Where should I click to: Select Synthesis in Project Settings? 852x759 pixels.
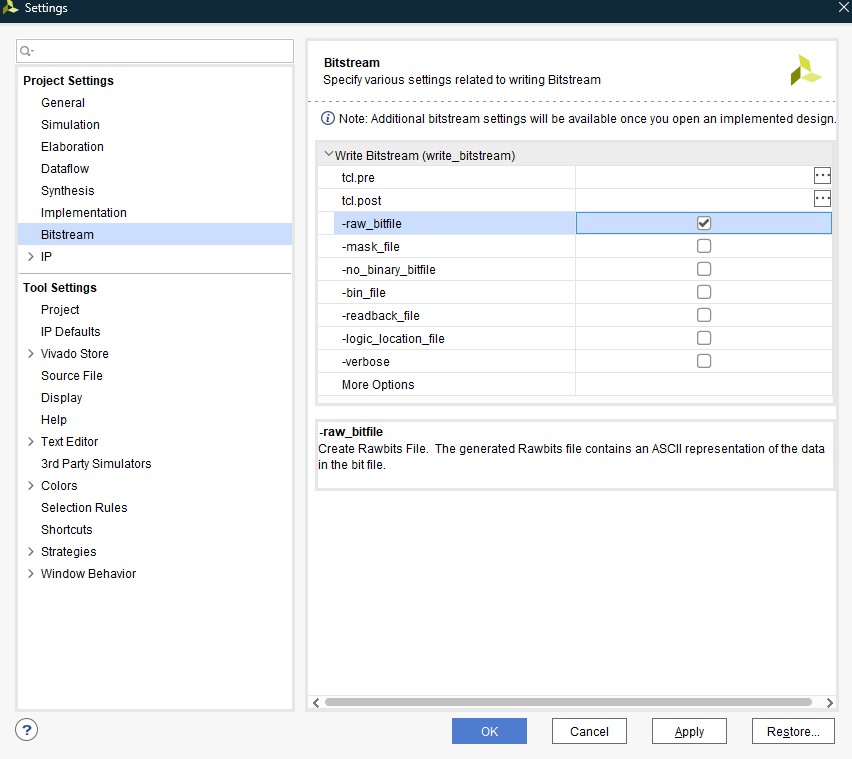(x=68, y=191)
